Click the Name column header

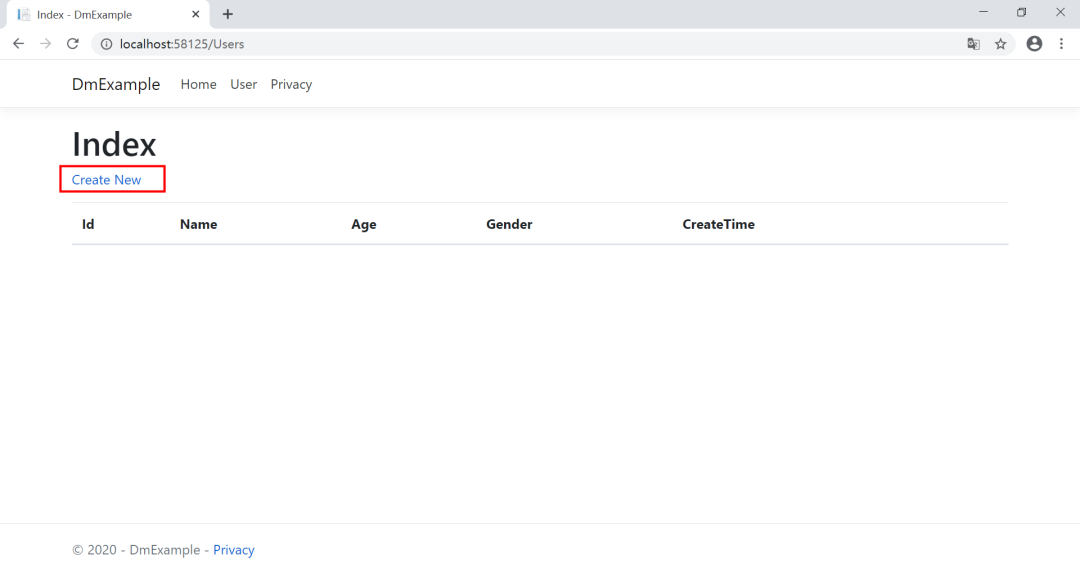click(198, 225)
